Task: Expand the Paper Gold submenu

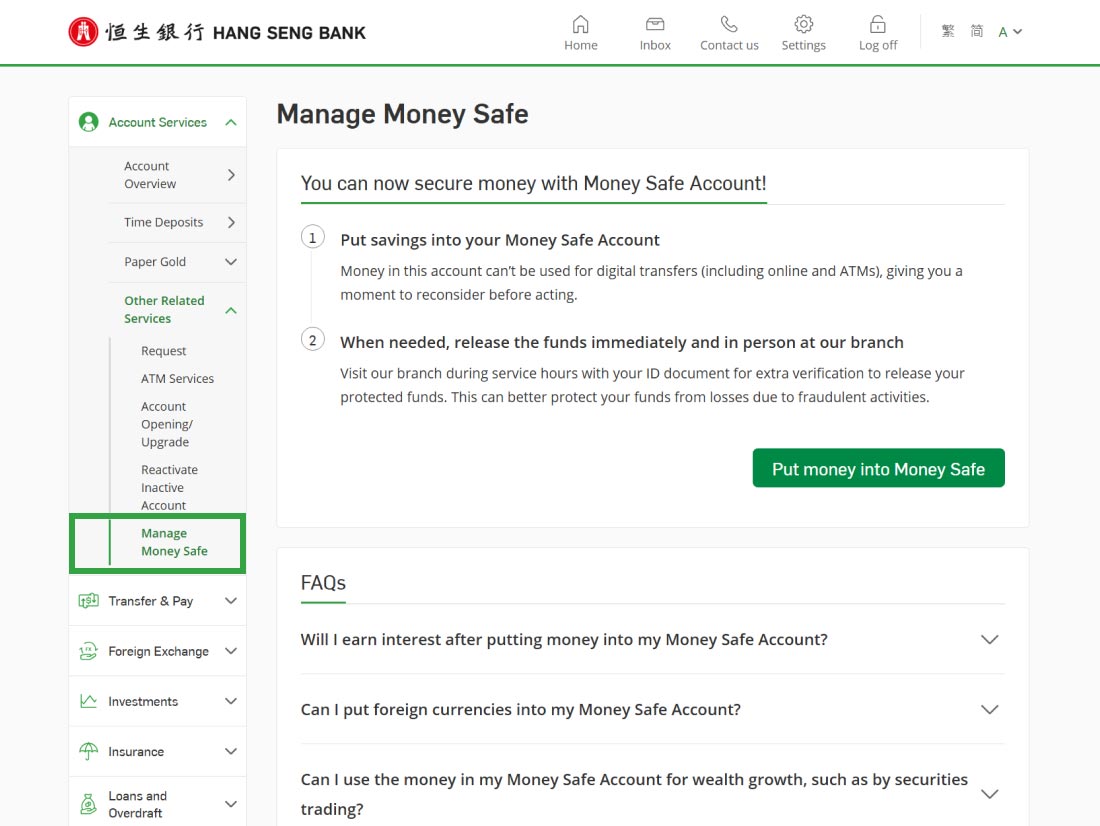Action: (x=231, y=262)
